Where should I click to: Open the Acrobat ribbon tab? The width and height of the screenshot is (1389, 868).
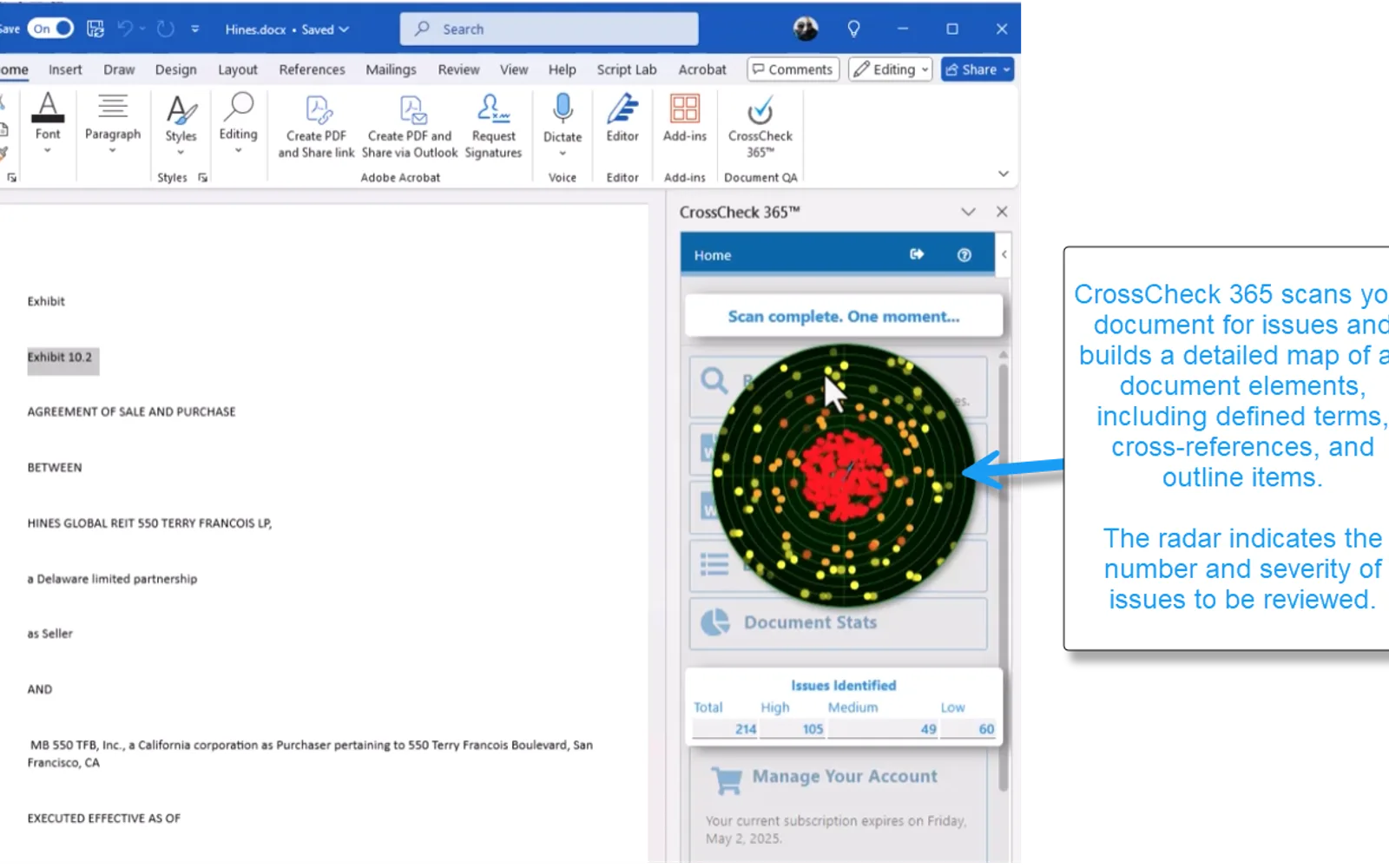click(x=702, y=69)
